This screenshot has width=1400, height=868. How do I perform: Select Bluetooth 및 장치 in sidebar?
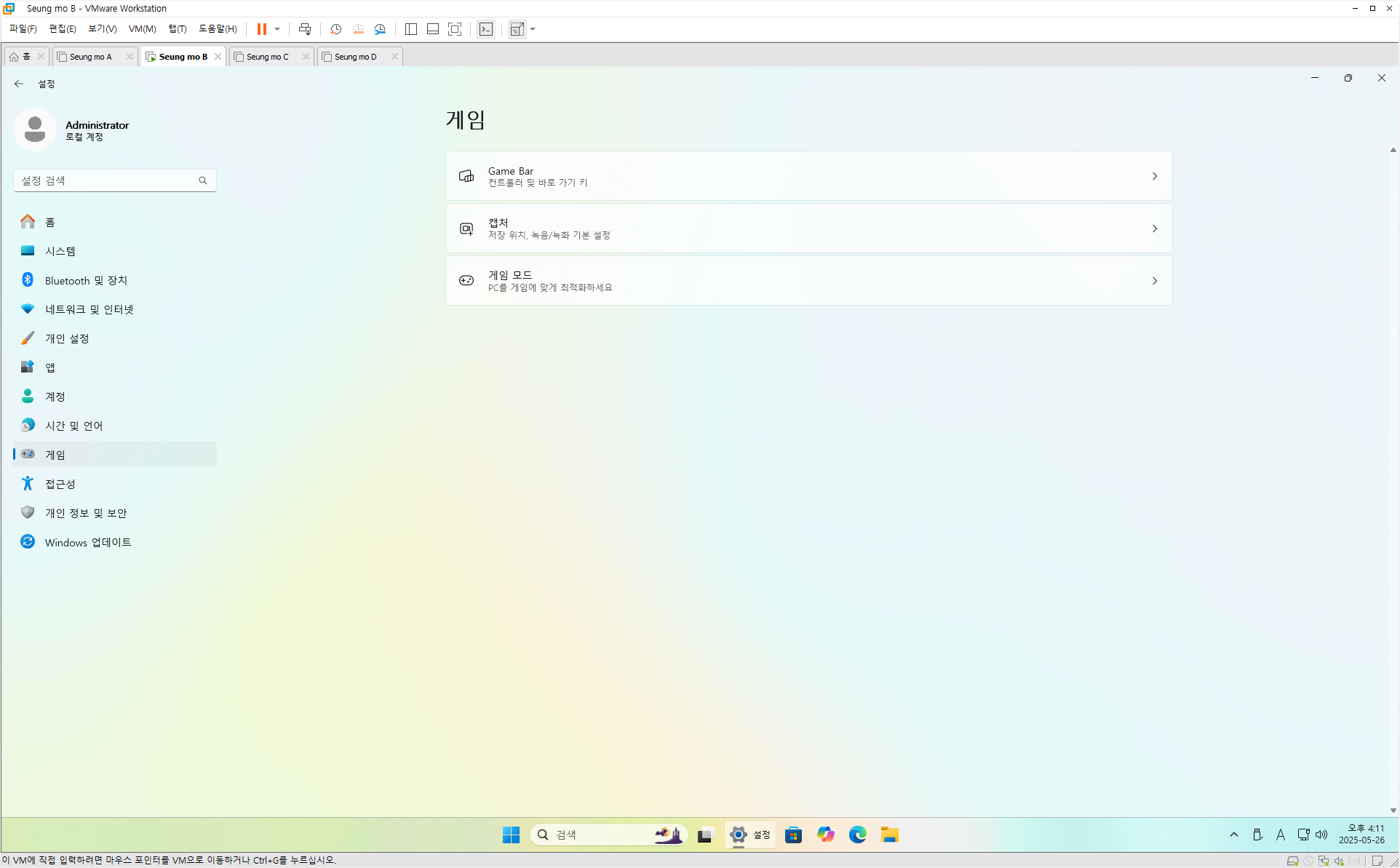pos(86,280)
